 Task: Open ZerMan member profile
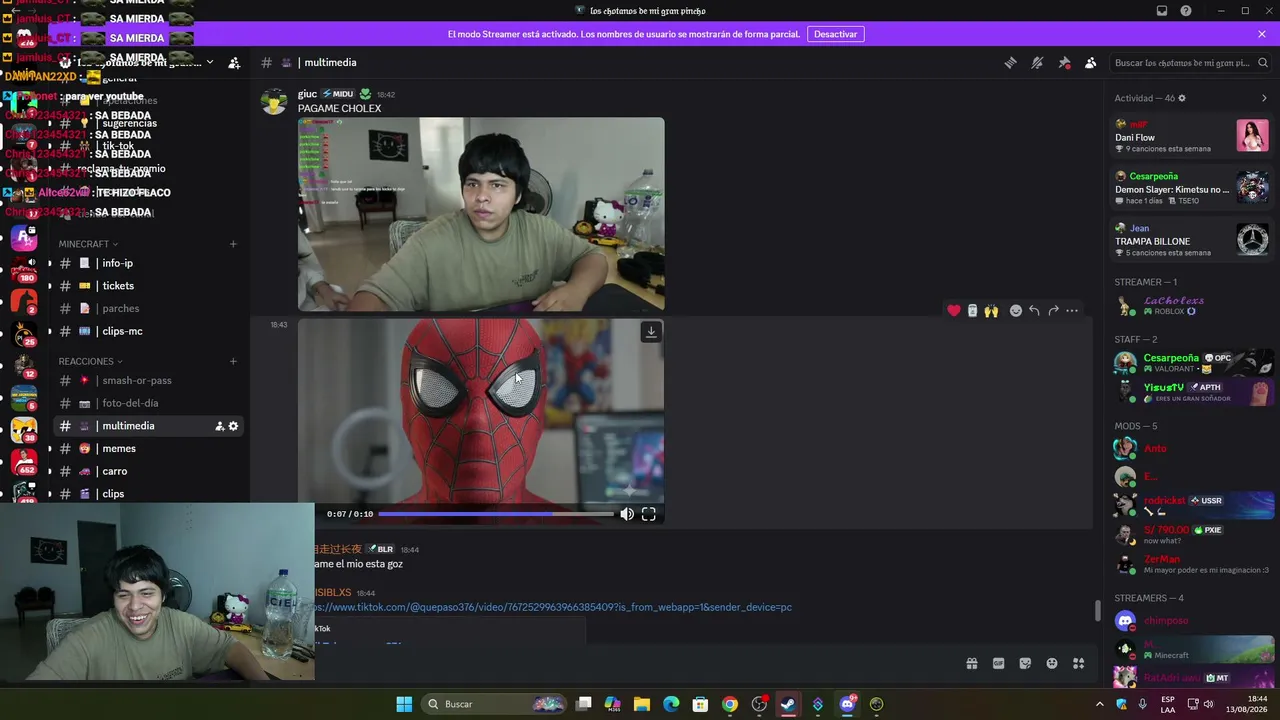click(1192, 563)
